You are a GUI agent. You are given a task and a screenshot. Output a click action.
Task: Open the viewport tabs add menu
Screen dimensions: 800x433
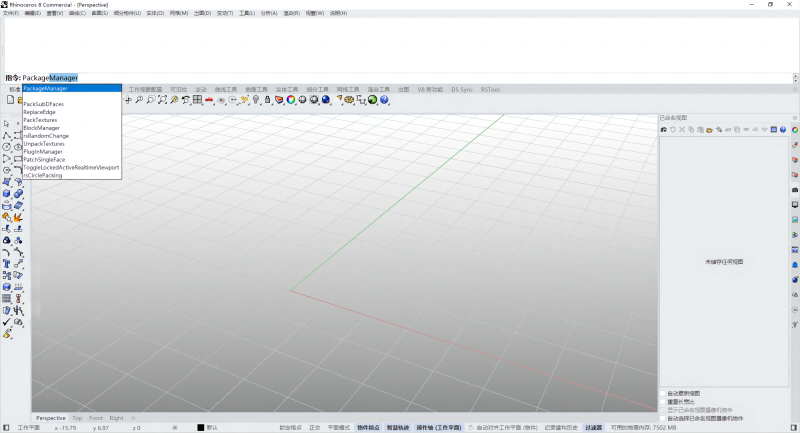[133, 417]
